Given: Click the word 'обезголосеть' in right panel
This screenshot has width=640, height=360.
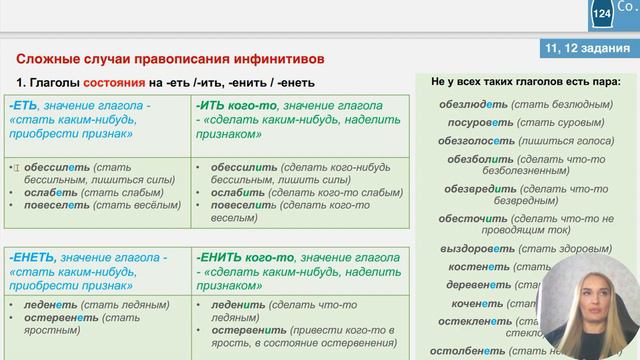Looking at the screenshot, I should tap(476, 141).
